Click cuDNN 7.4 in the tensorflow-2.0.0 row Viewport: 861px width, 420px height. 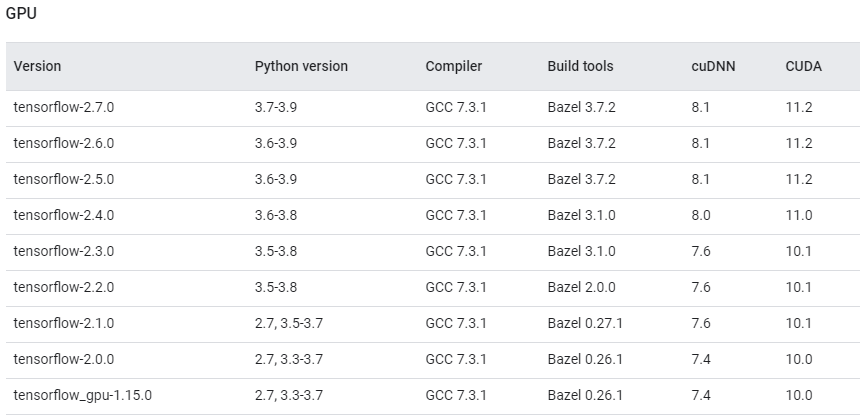(x=701, y=359)
